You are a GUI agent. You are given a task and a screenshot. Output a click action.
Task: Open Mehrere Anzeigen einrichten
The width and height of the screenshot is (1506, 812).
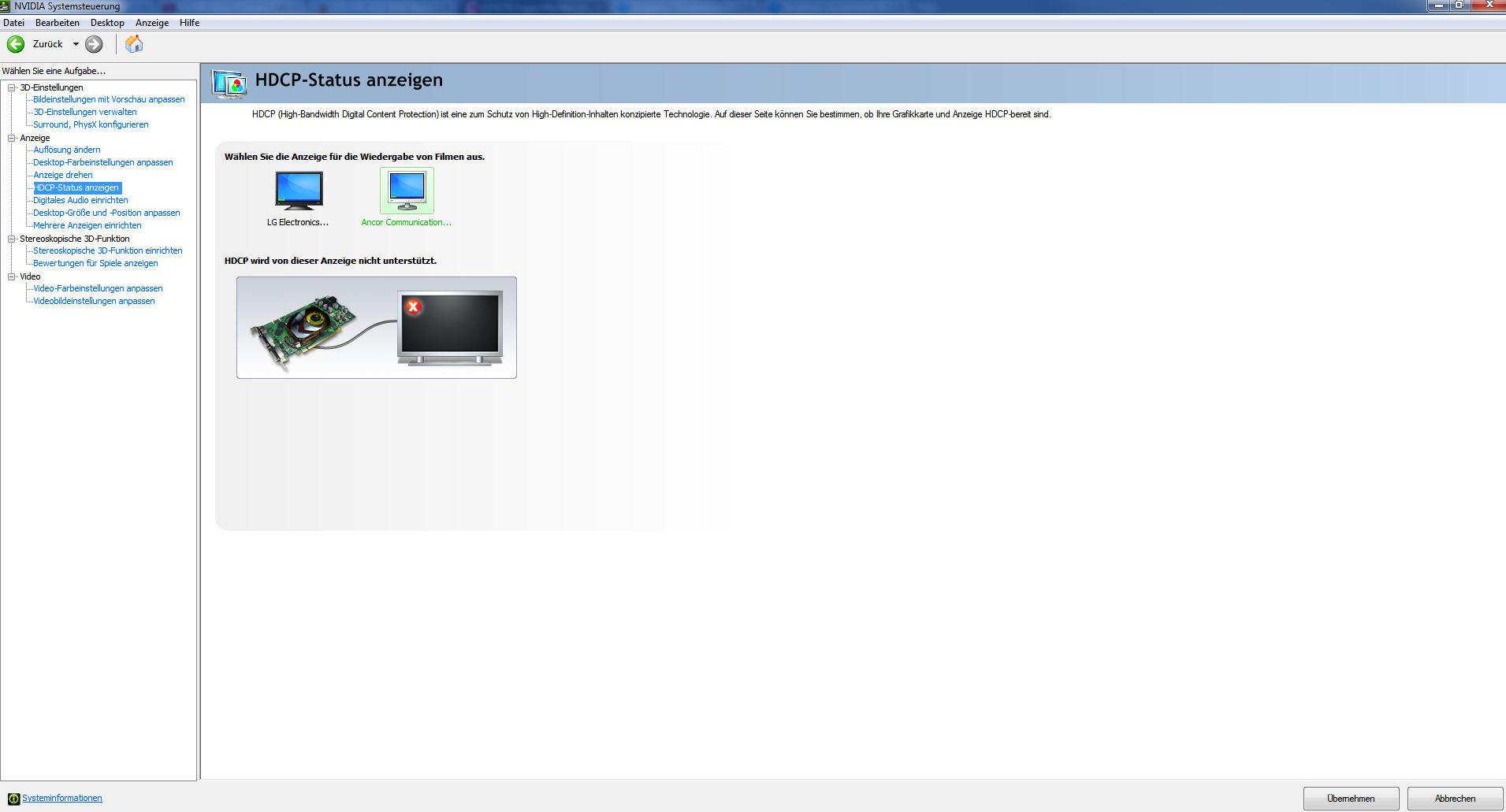(87, 225)
